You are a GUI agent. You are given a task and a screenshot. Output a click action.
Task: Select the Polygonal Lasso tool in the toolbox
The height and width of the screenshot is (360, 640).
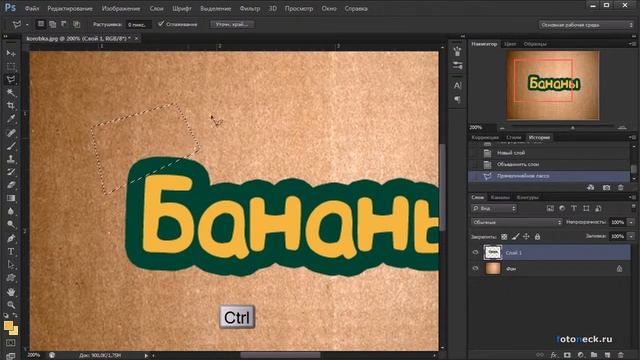coord(11,80)
